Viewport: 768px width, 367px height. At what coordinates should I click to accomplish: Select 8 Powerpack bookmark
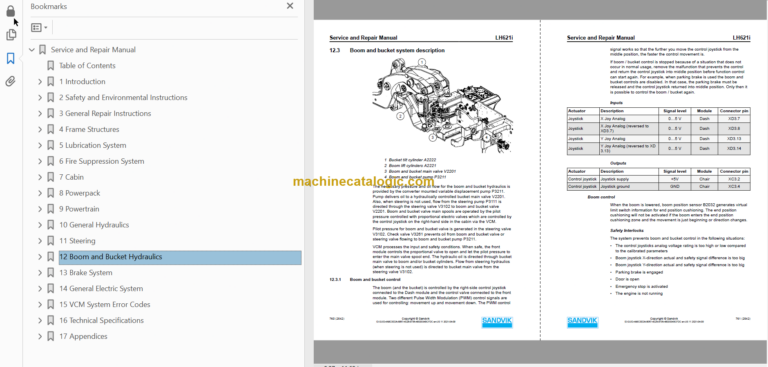point(79,193)
